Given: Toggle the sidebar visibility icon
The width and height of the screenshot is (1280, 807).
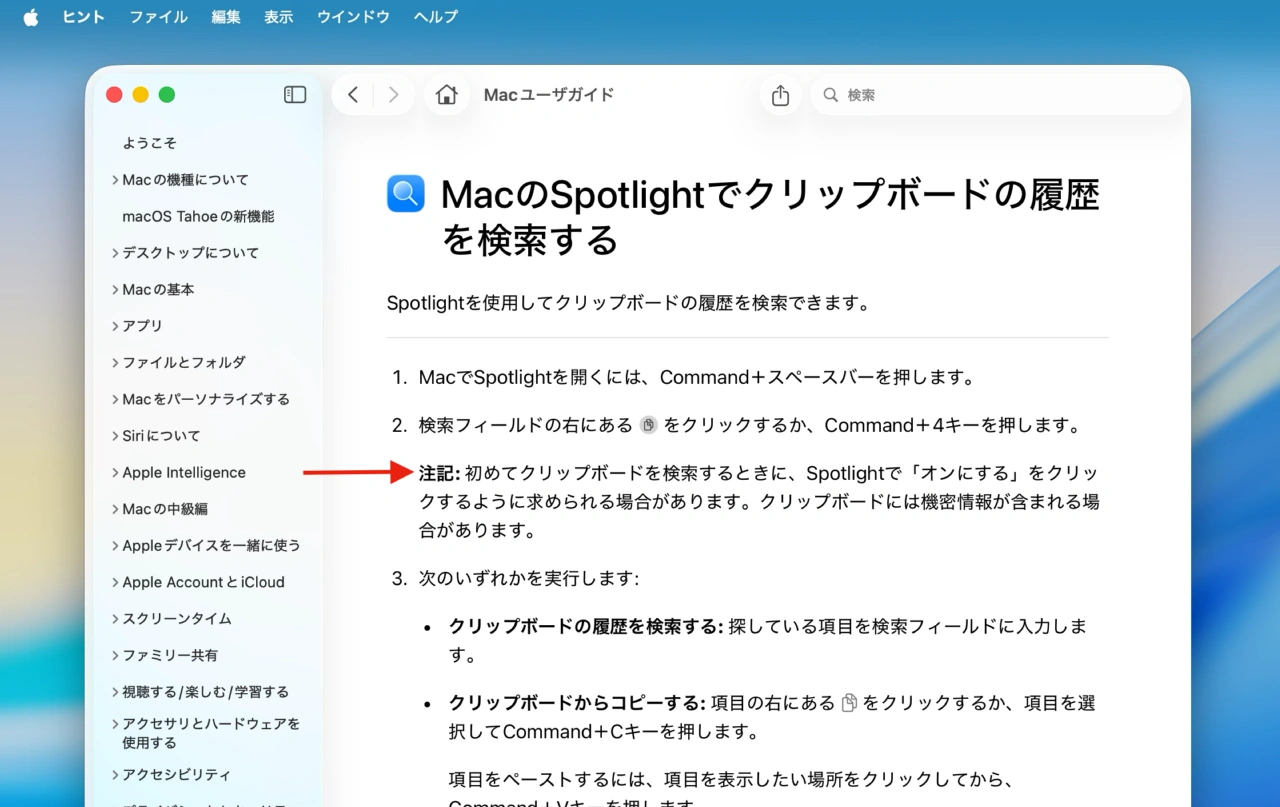Looking at the screenshot, I should [294, 93].
